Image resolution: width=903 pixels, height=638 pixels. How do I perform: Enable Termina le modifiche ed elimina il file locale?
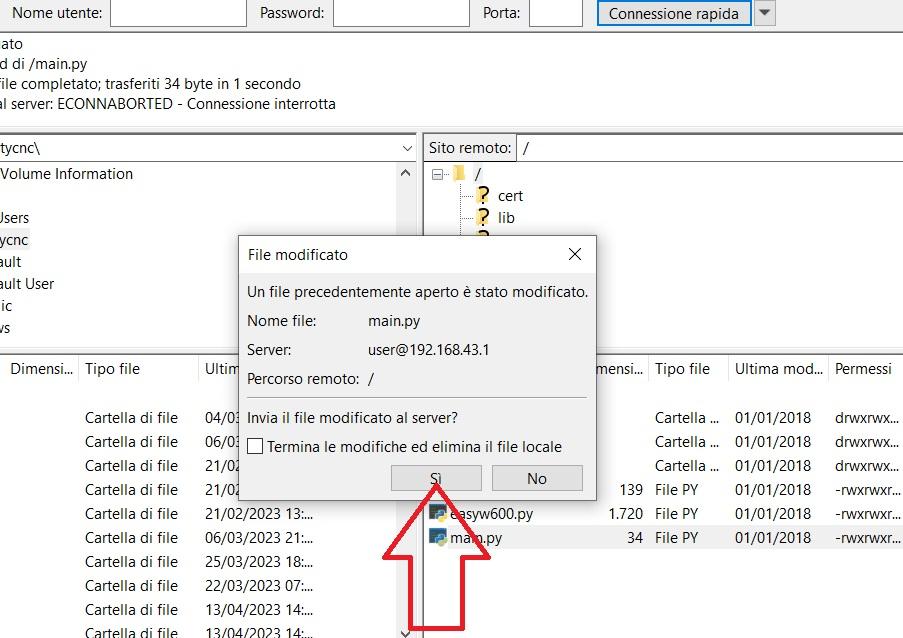(253, 446)
